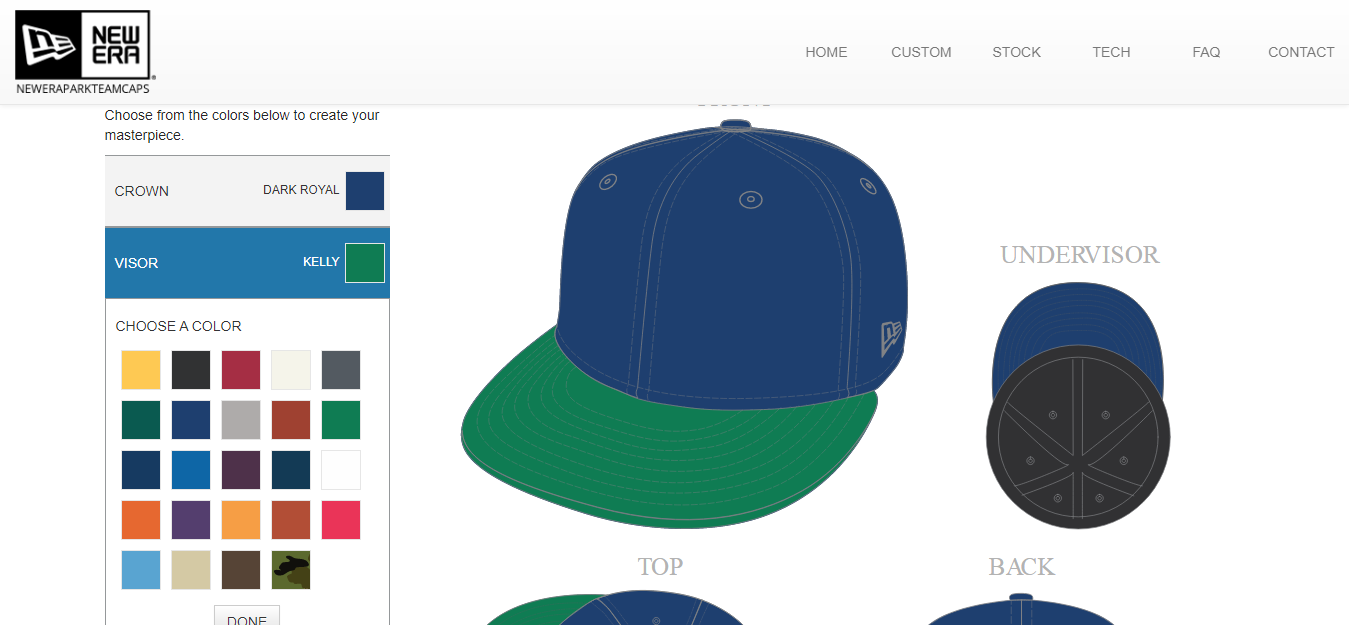This screenshot has height=625, width=1349.
Task: Open the CUSTOM page
Action: click(x=921, y=52)
